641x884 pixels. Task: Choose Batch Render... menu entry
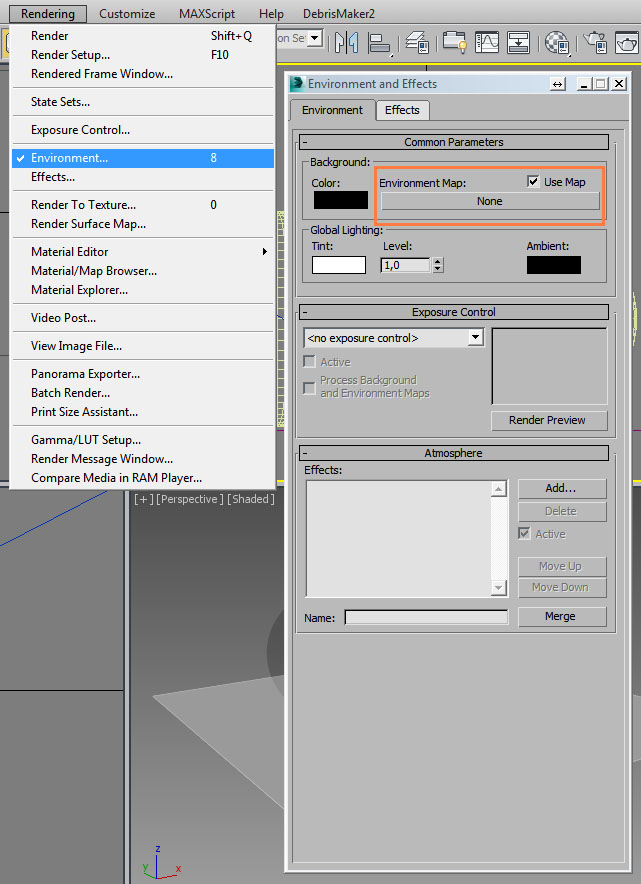pyautogui.click(x=143, y=393)
